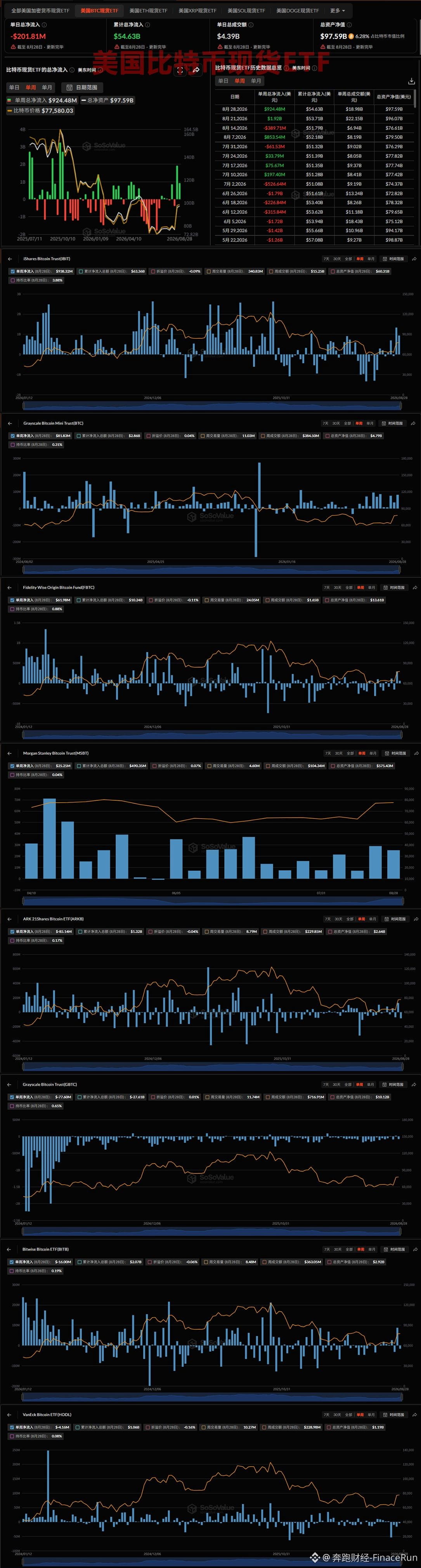Screen dimensions: 421x1568
Task: Switch to 全部美国加密货币现货ETF tab
Action: (x=40, y=10)
